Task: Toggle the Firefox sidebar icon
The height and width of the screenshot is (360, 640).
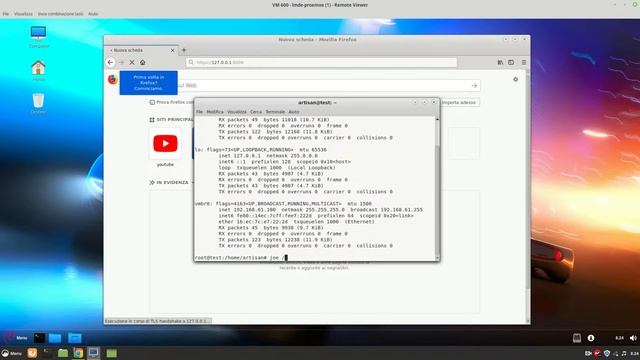Action: click(x=511, y=62)
